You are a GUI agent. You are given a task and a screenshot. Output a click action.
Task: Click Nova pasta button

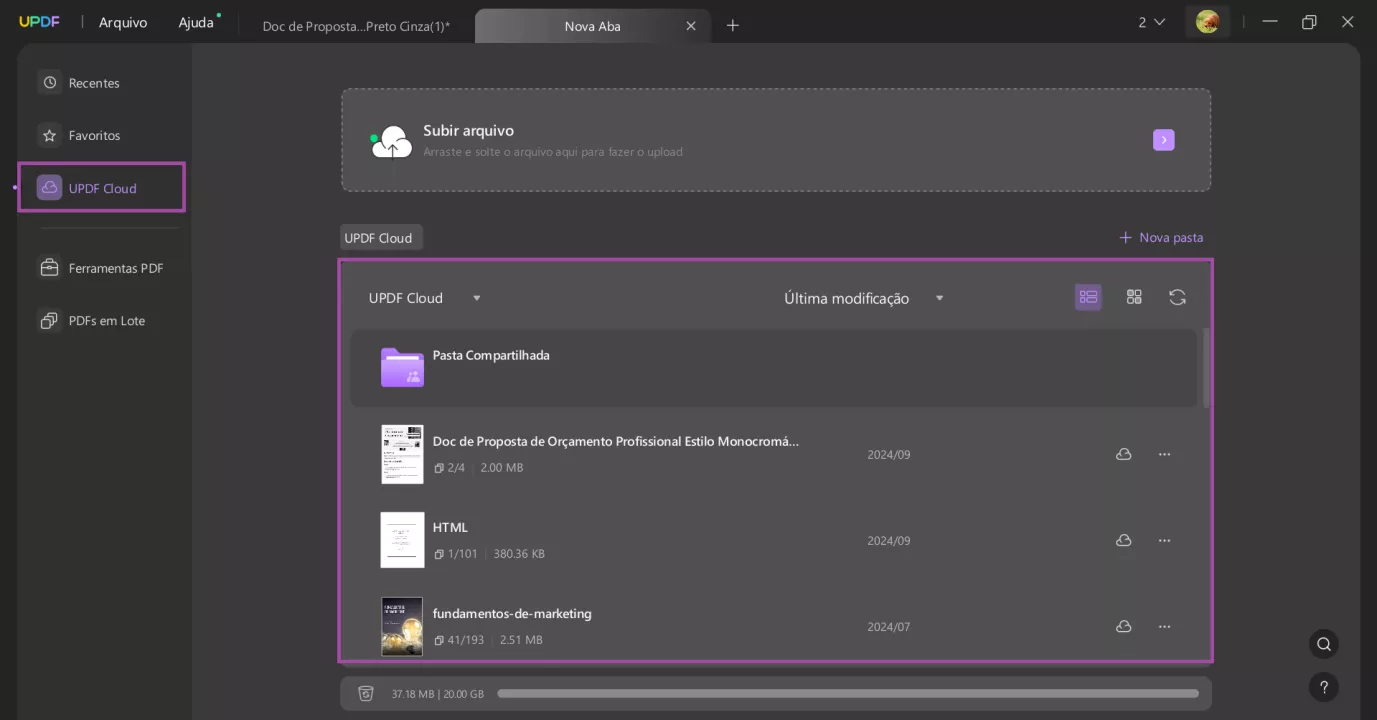pos(1161,237)
